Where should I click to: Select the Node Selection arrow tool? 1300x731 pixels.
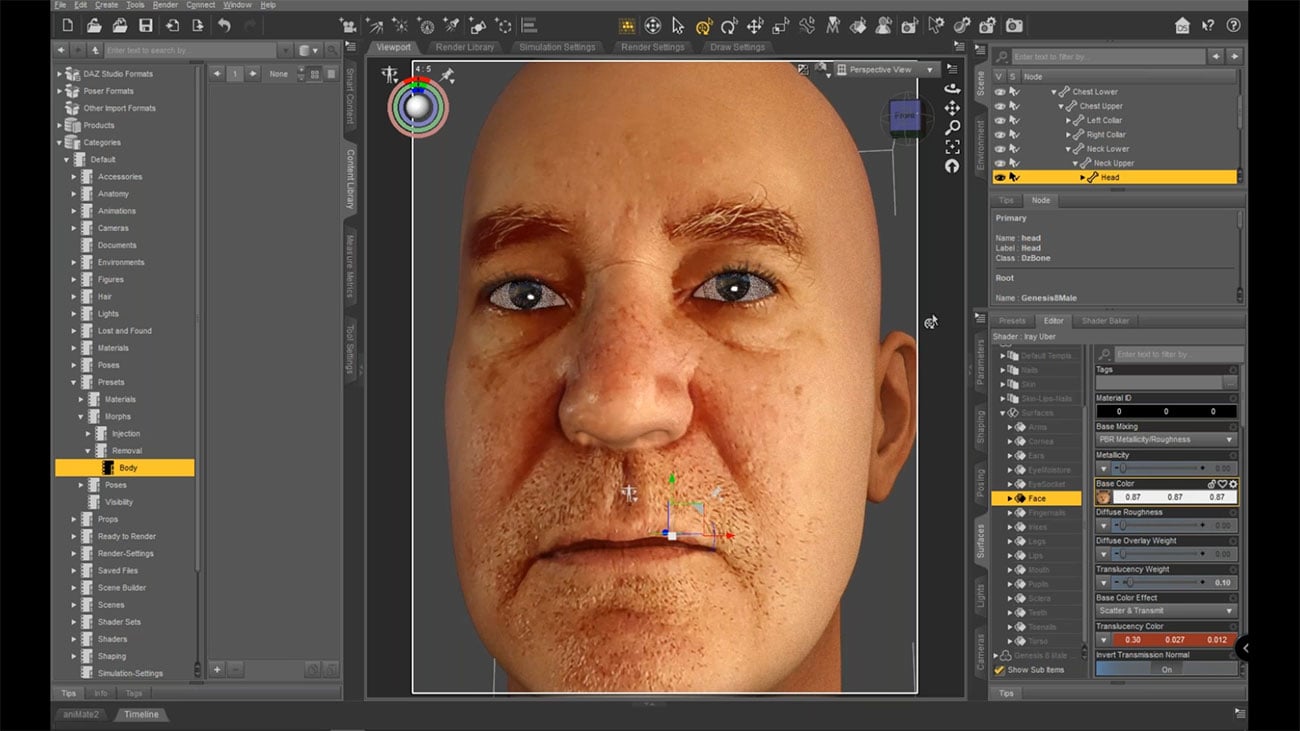678,26
